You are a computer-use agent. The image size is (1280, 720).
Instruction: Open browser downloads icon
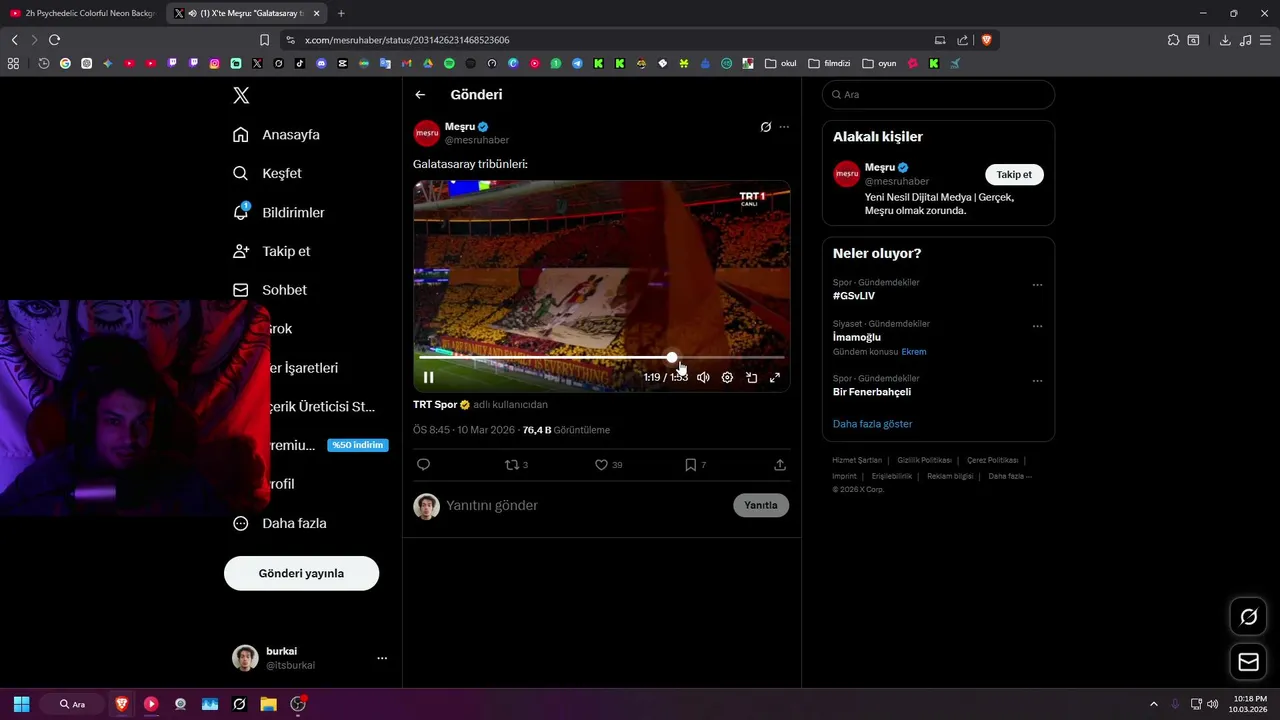pyautogui.click(x=1225, y=40)
